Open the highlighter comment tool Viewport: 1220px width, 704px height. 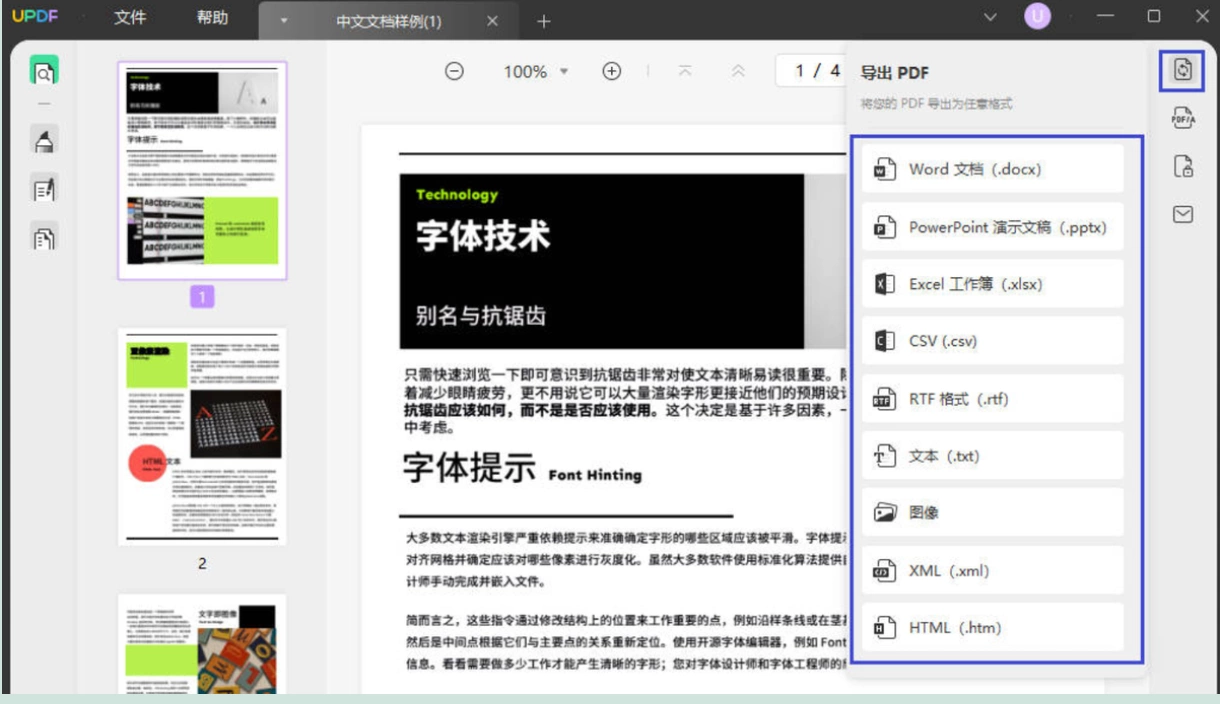44,140
